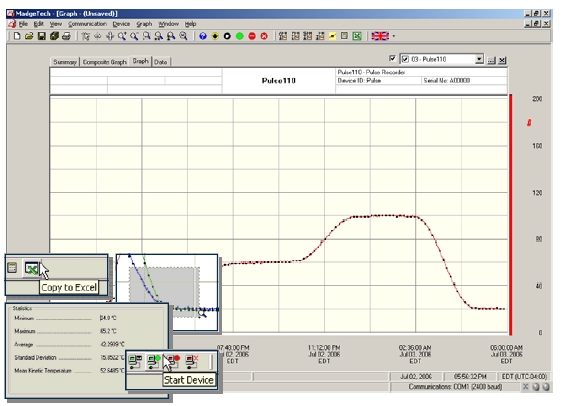Screen dimensions: 564x406
Task: Open the Edit menu
Action: (39, 24)
